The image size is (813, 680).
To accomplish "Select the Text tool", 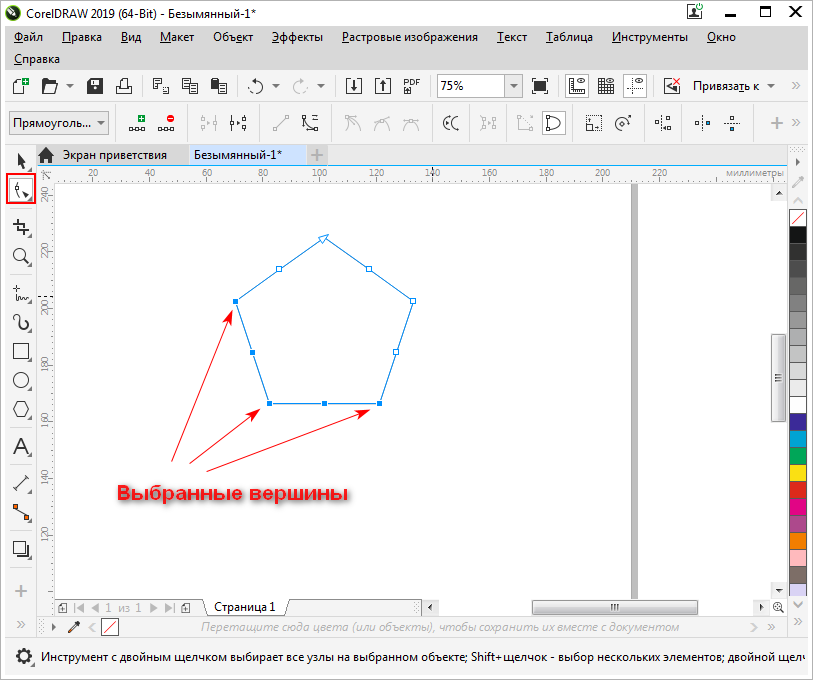I will pos(20,447).
